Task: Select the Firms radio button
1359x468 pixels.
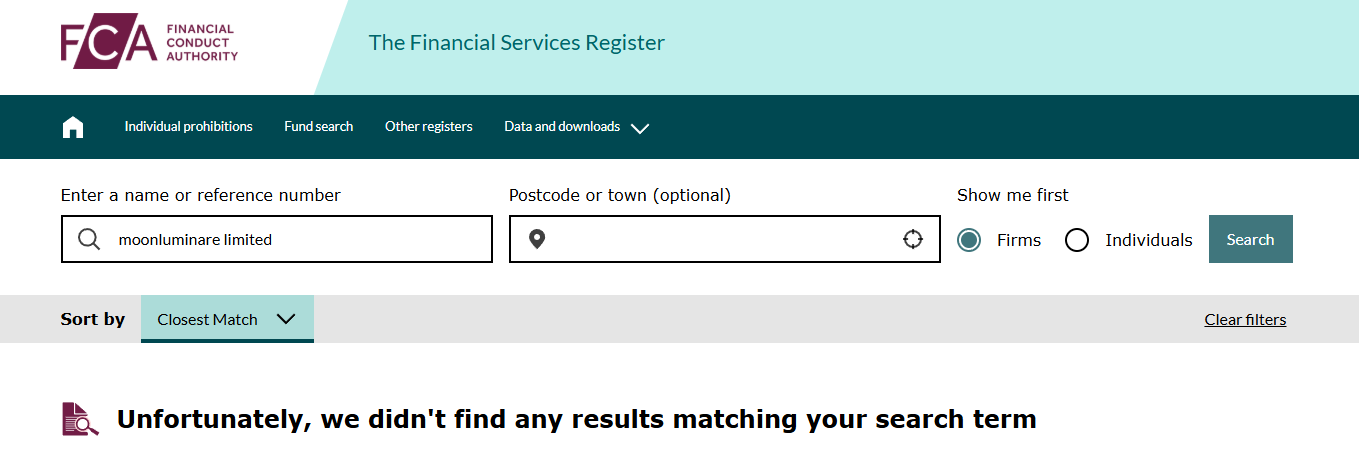Action: pos(969,240)
